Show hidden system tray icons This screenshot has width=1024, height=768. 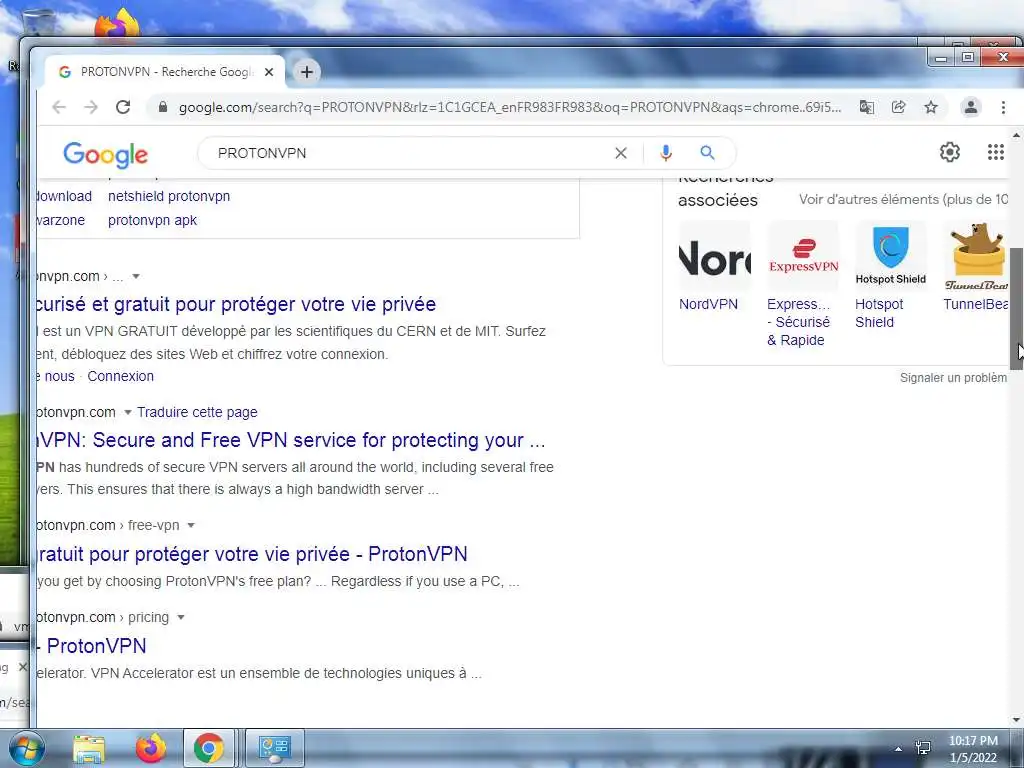coord(899,749)
